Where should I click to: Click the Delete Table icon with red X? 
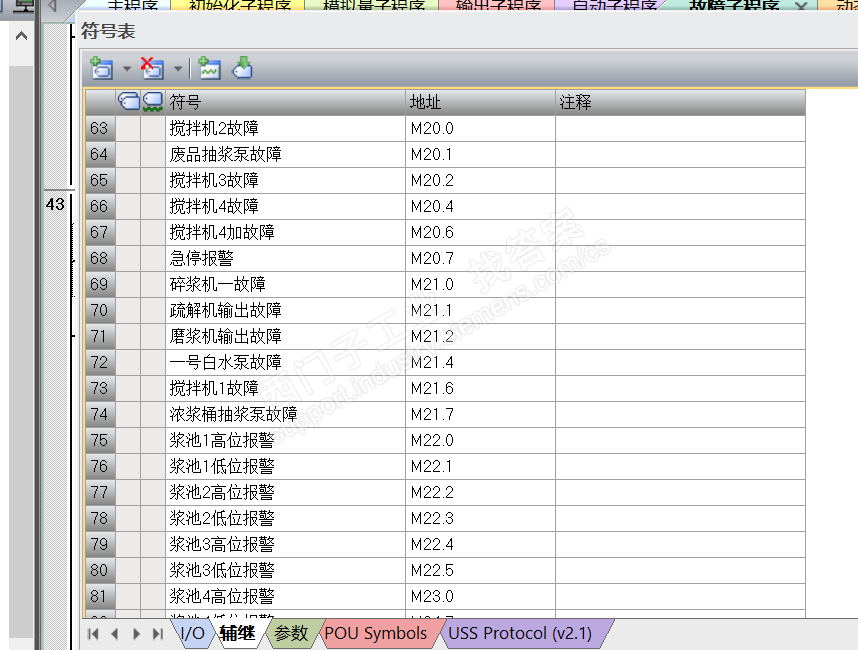pos(152,68)
